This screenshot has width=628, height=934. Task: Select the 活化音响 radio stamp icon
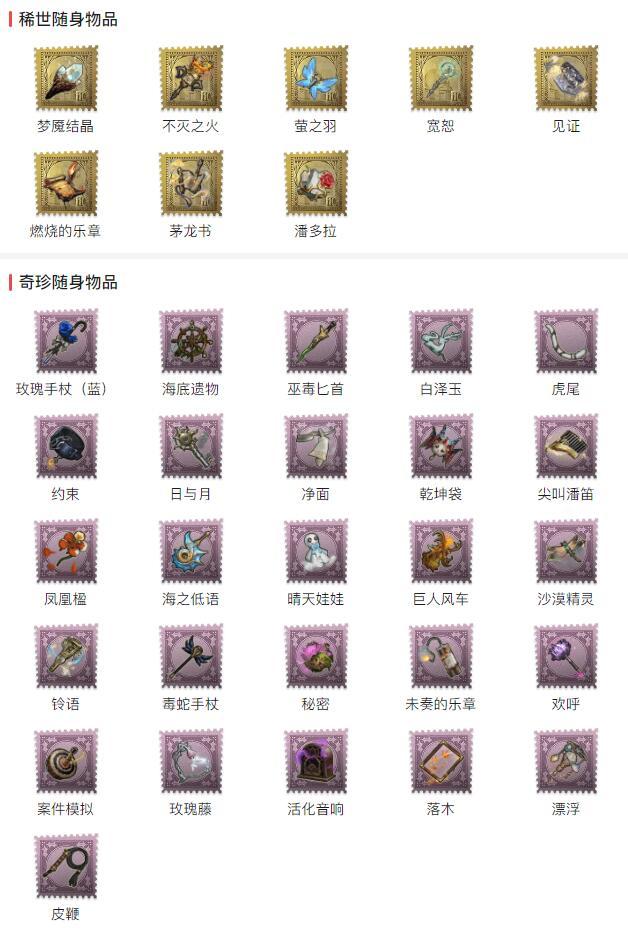316,762
